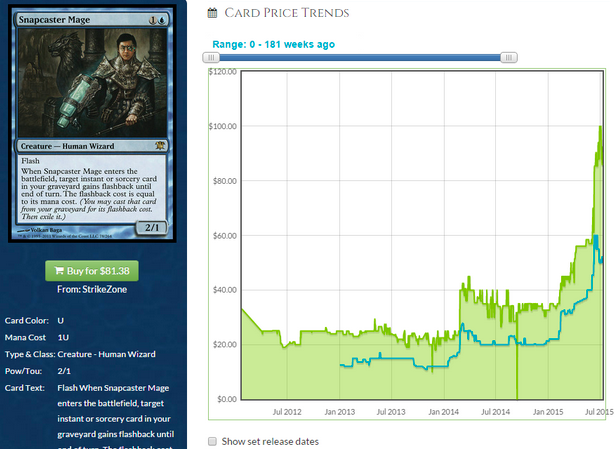Enable Show set release dates checkbox
615x458 pixels.
(x=212, y=442)
